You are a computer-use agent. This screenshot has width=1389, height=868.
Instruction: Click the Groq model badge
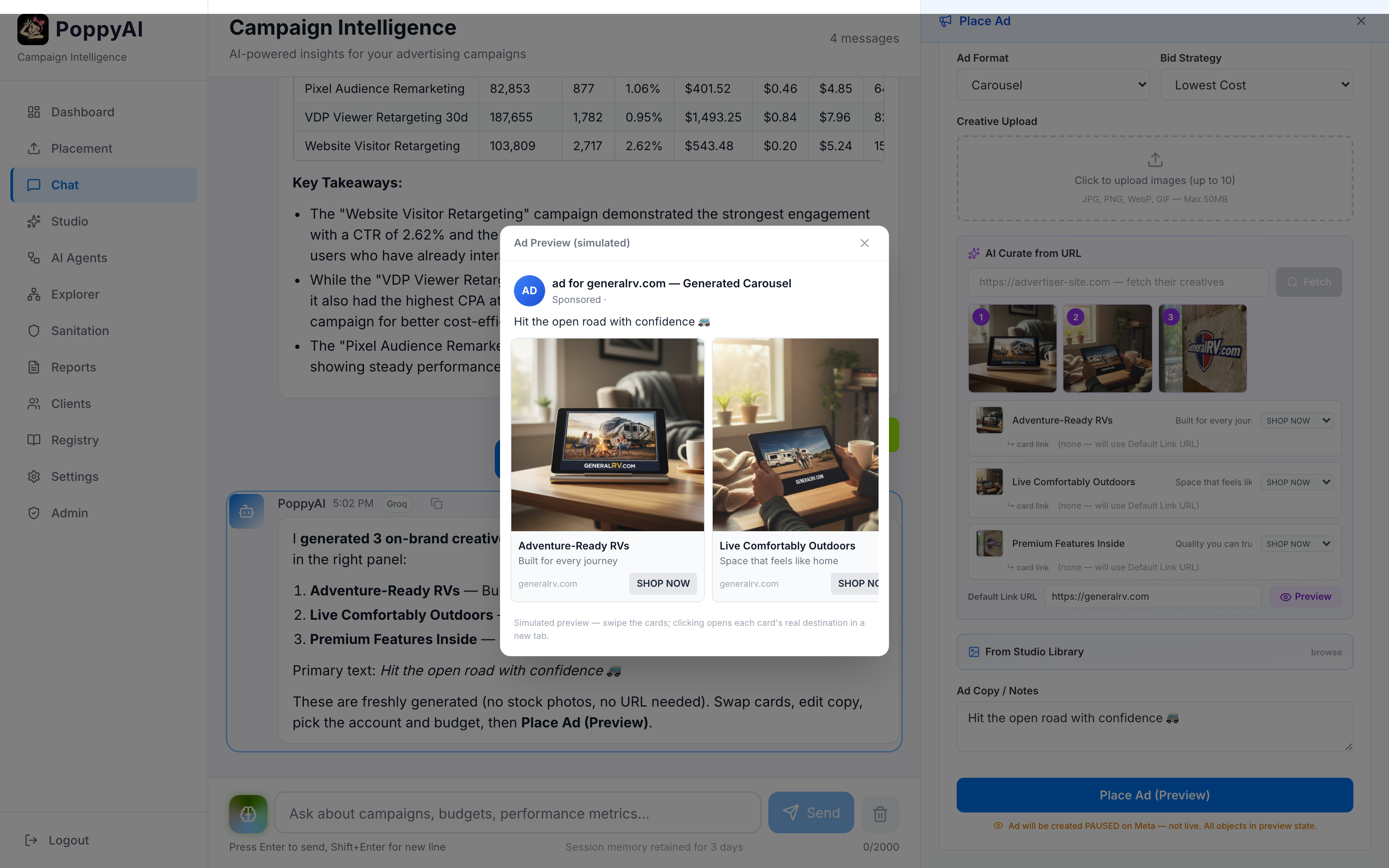(397, 503)
